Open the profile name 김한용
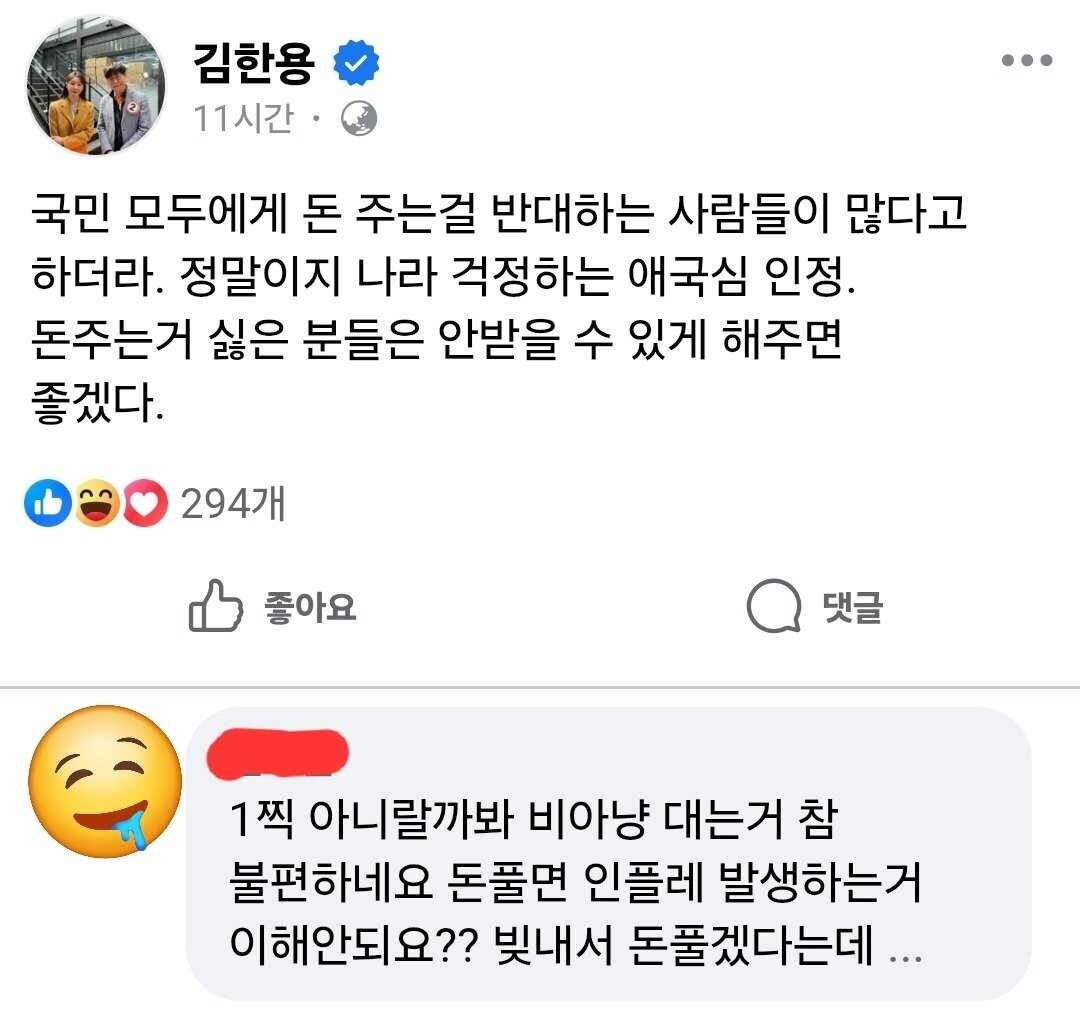The height and width of the screenshot is (1014, 1080). (254, 64)
